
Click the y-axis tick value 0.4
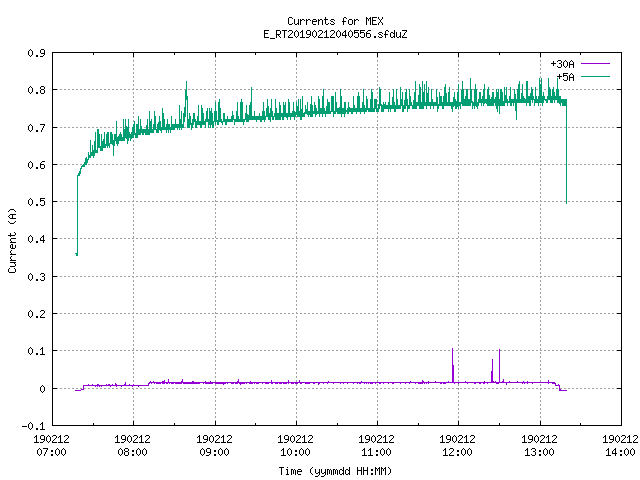[x=36, y=239]
